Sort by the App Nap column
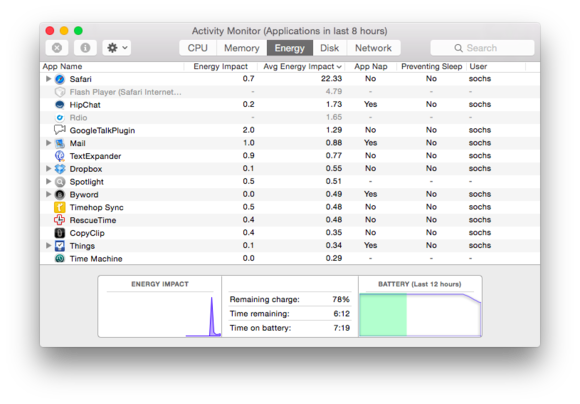 pyautogui.click(x=371, y=67)
